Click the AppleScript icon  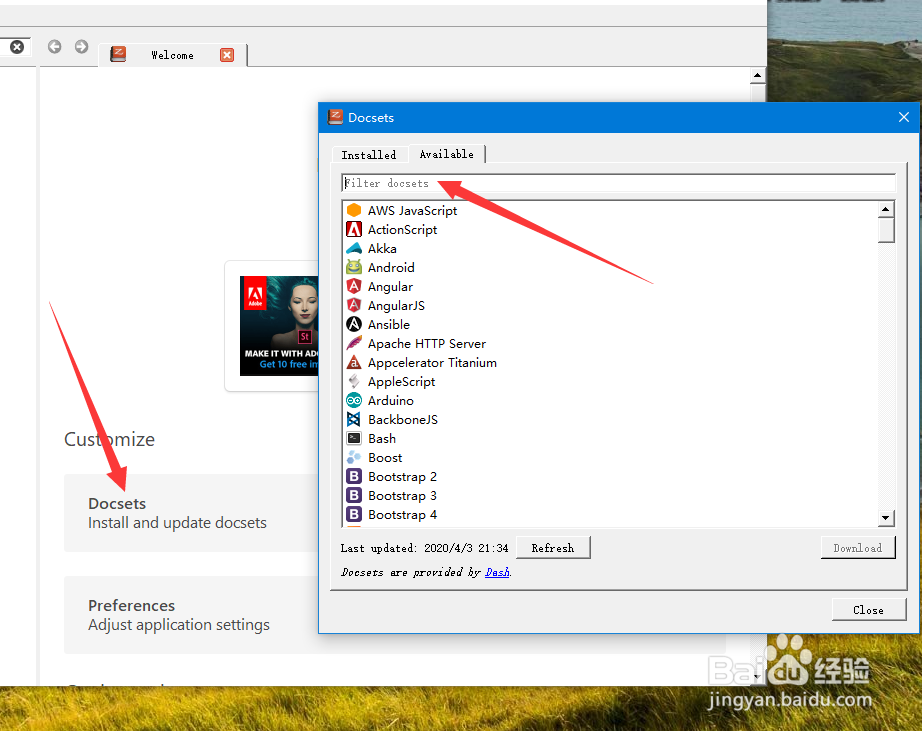[x=353, y=381]
